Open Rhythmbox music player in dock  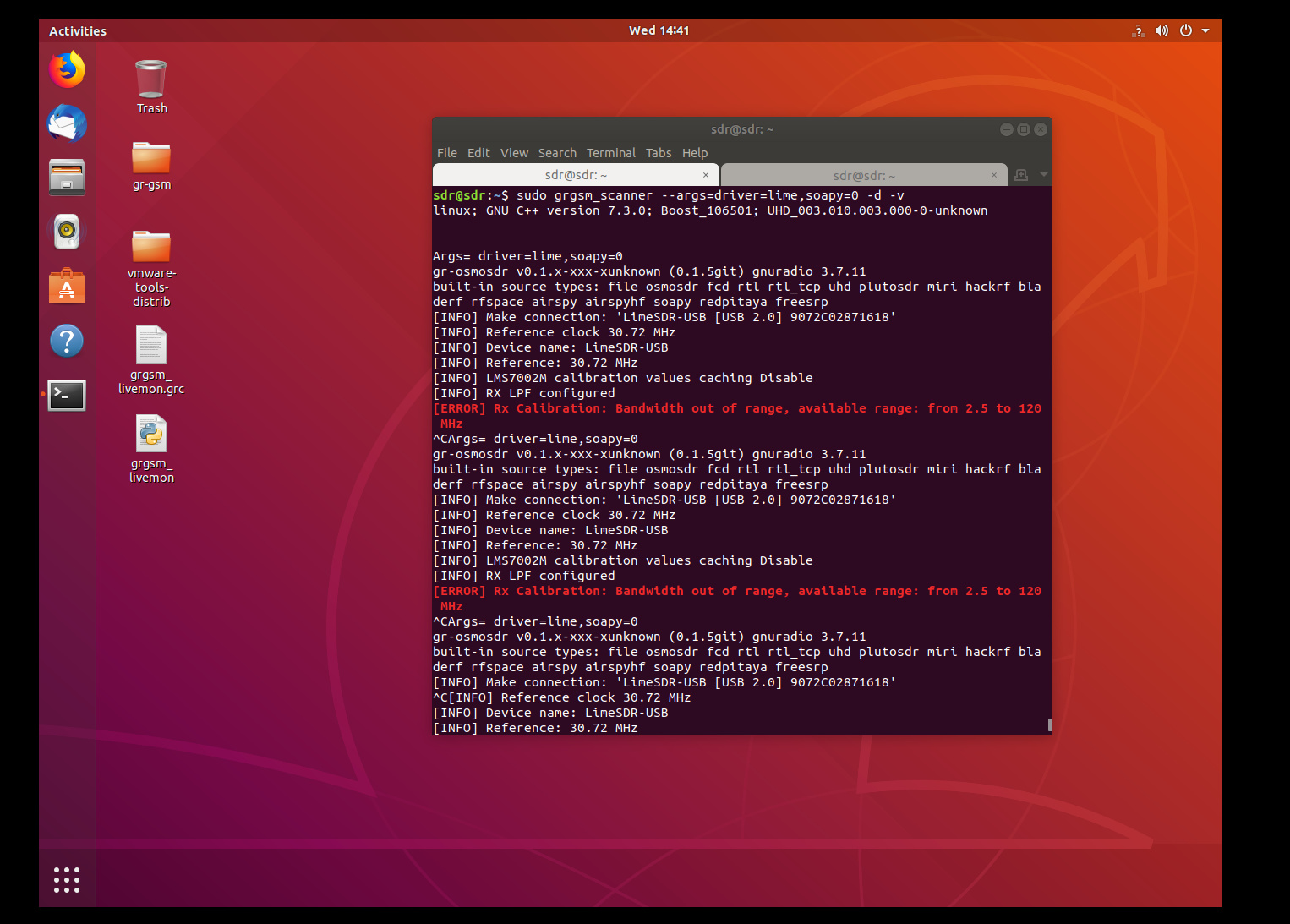tap(67, 232)
